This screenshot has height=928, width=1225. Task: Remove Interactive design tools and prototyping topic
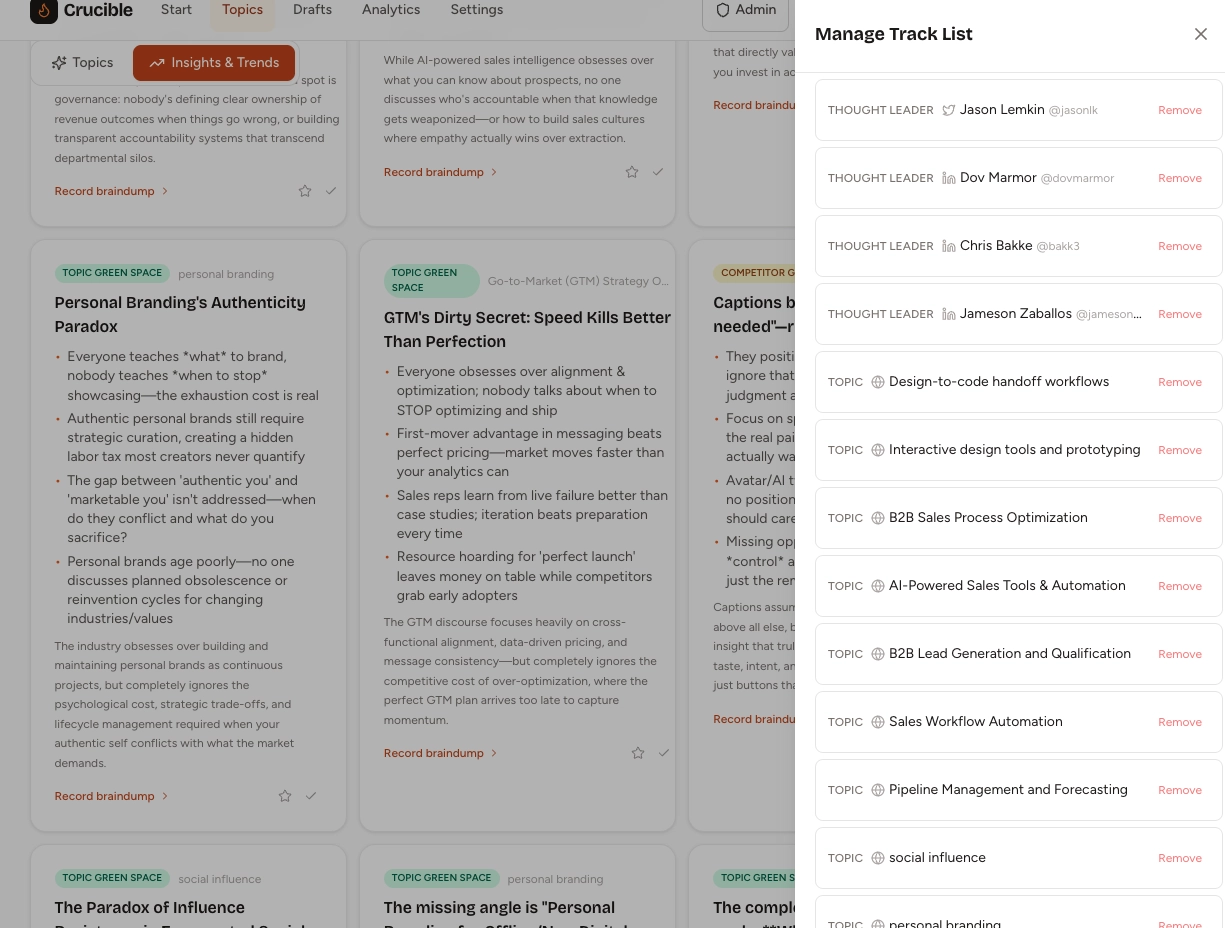click(1180, 450)
